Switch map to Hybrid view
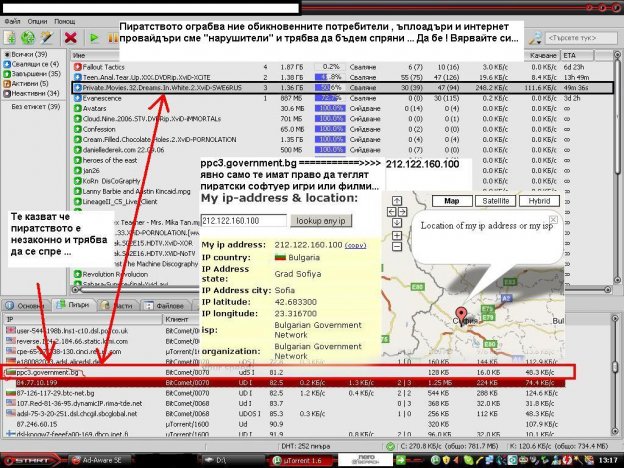The width and height of the screenshot is (624, 468). (538, 200)
